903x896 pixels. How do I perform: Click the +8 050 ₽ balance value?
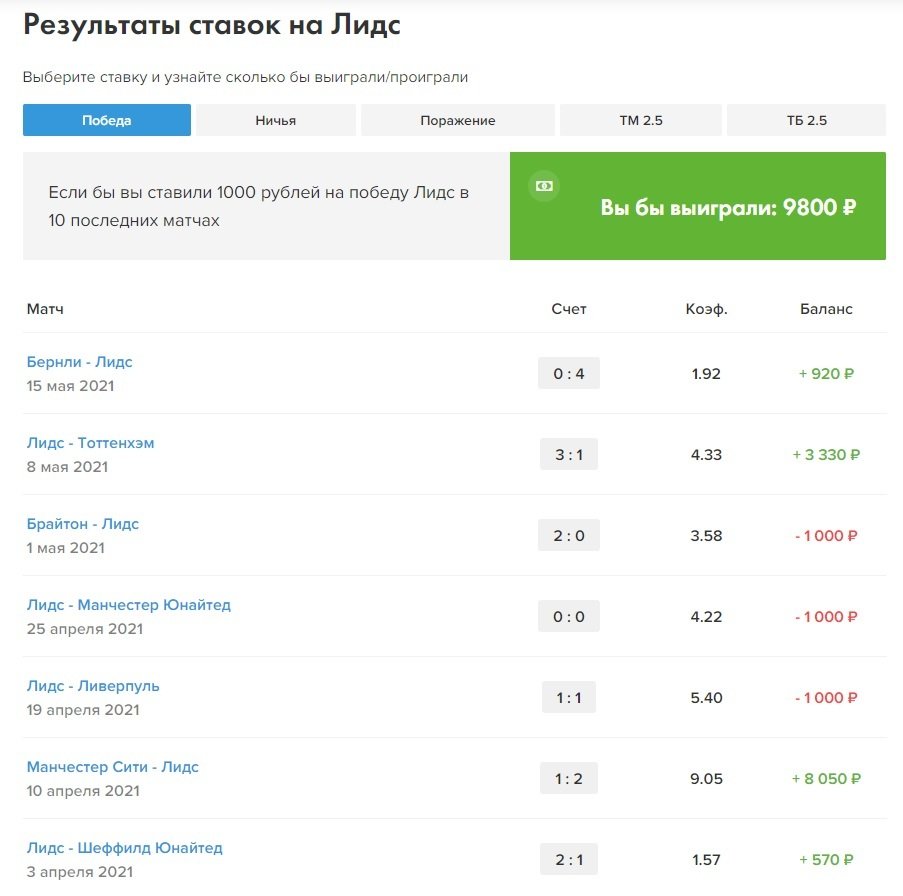(x=826, y=779)
